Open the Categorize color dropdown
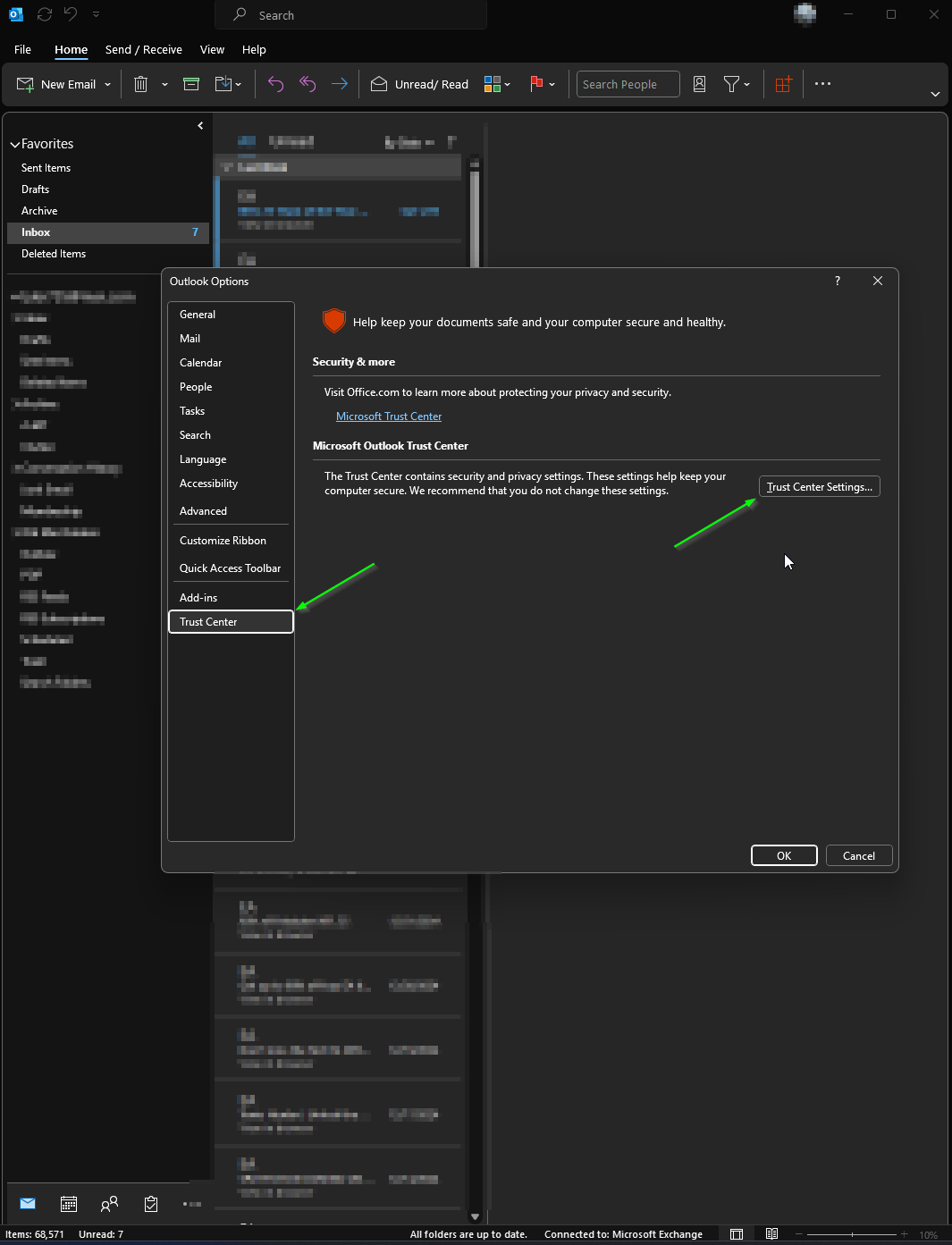 [496, 83]
